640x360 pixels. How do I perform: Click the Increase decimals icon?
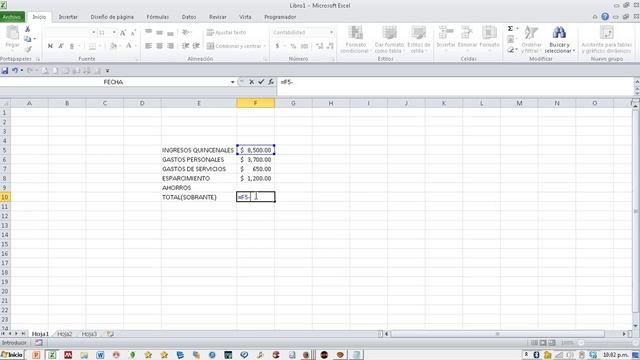319,46
